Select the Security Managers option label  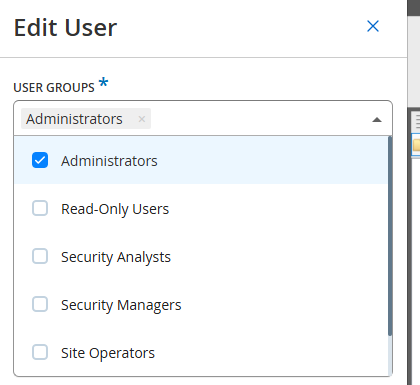point(121,305)
